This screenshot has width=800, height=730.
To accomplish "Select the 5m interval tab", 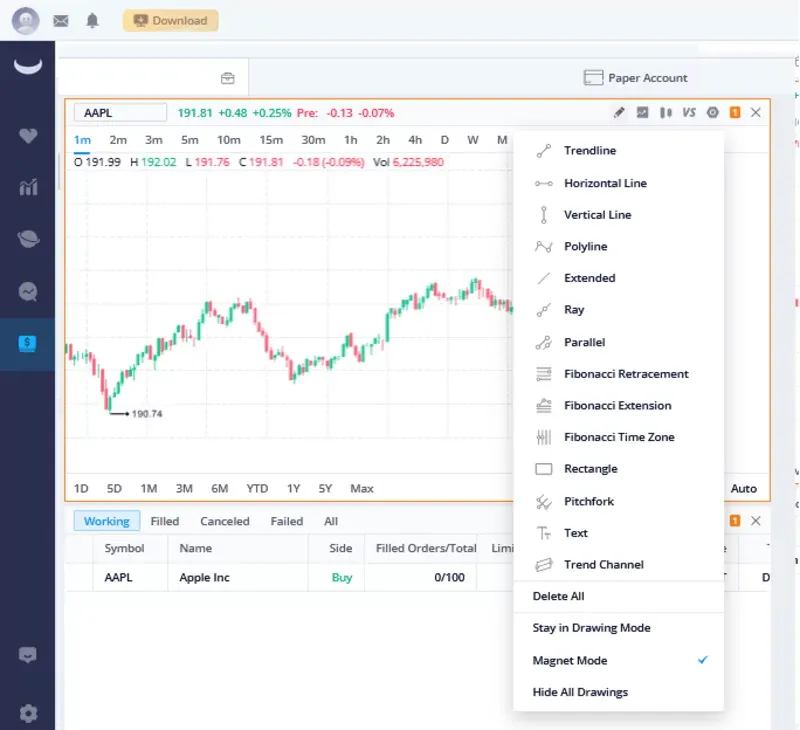I will (189, 140).
